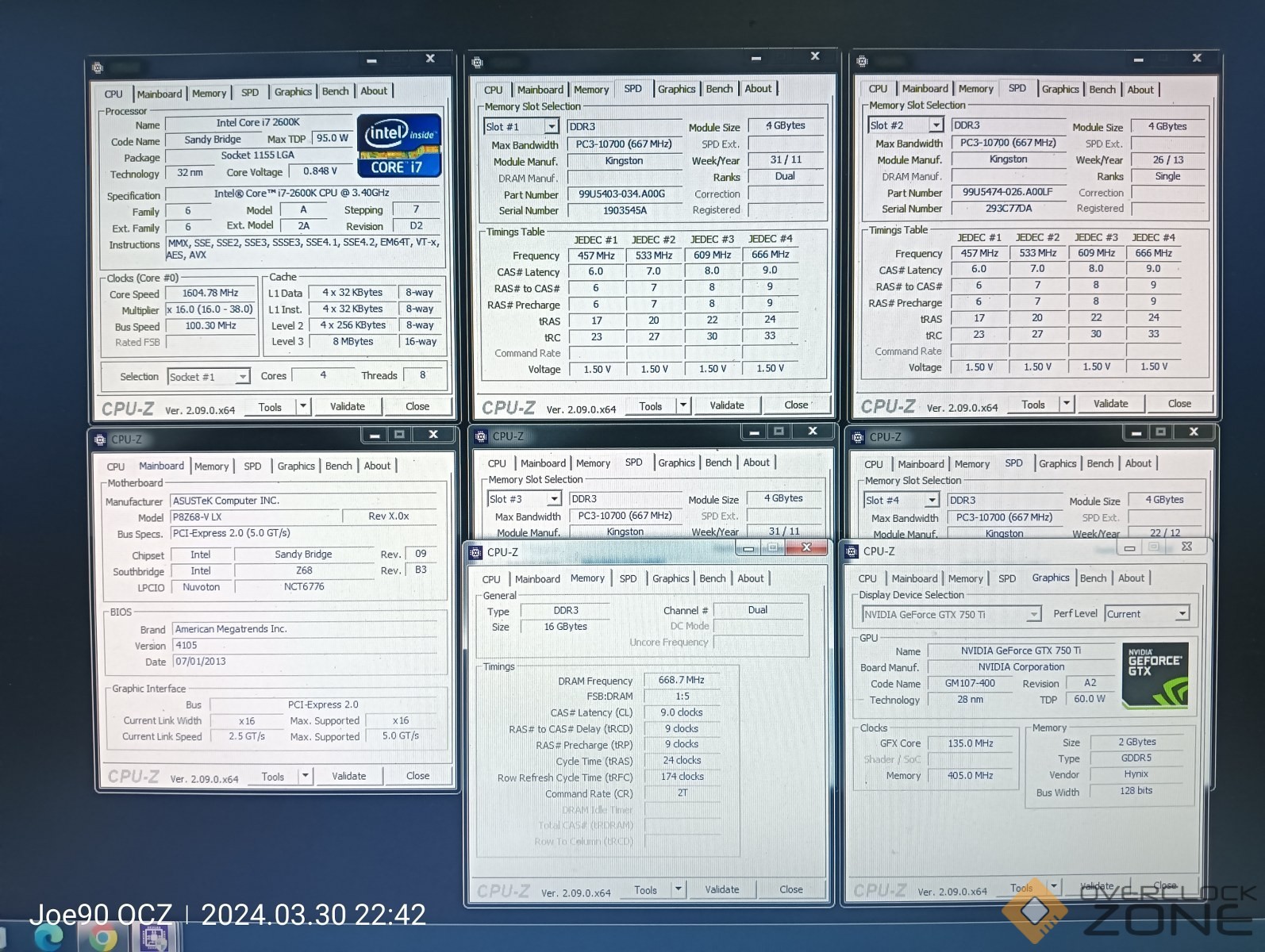Click the P8Z68-V LX model field

pos(255,516)
